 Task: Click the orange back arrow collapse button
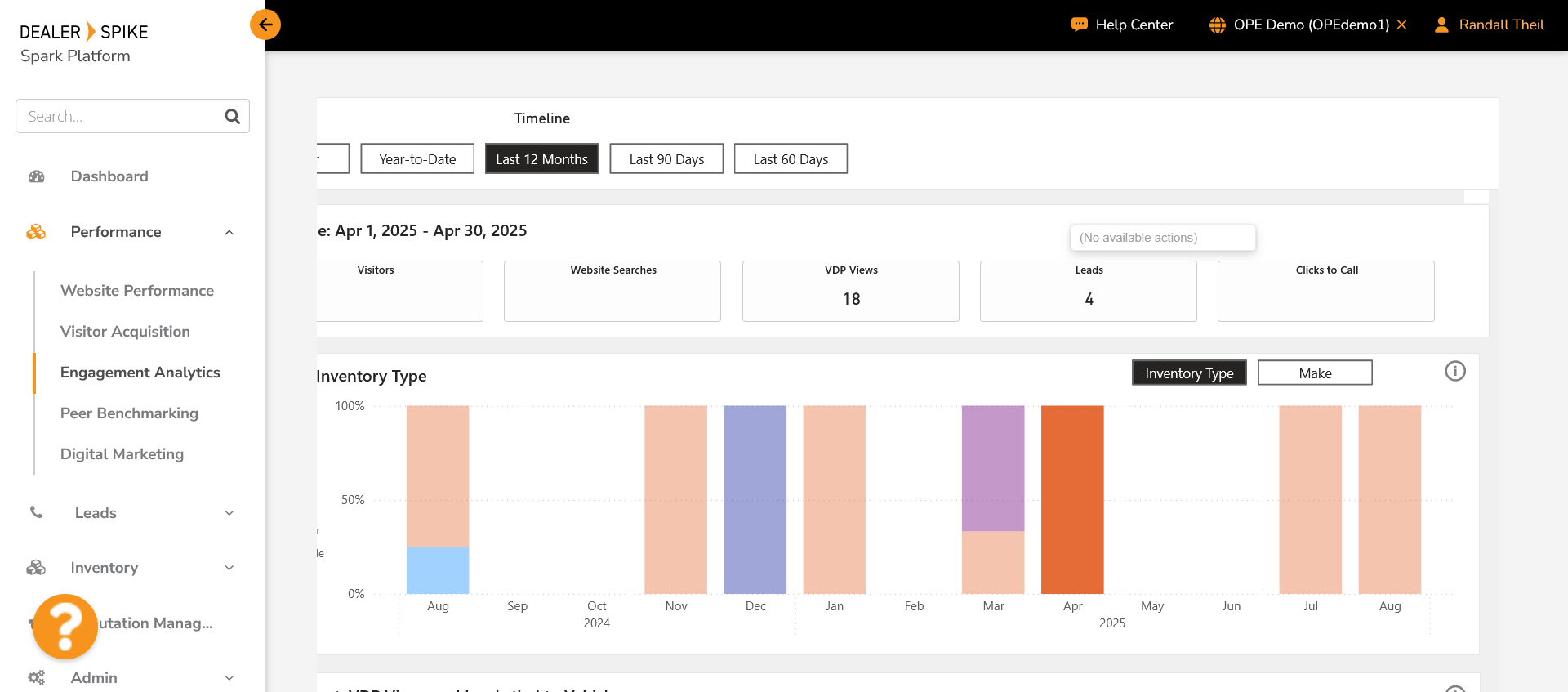(x=265, y=25)
